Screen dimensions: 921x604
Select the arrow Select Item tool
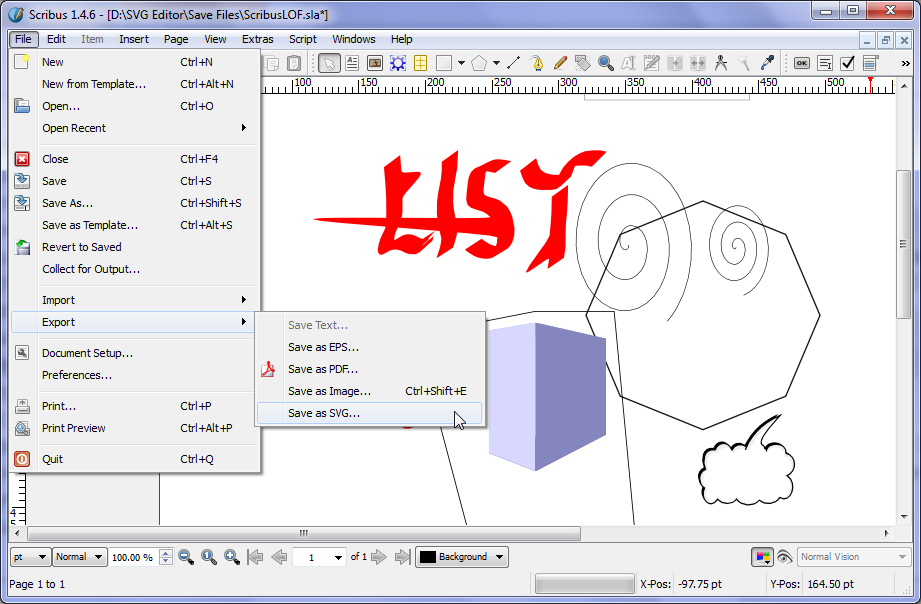(x=329, y=63)
